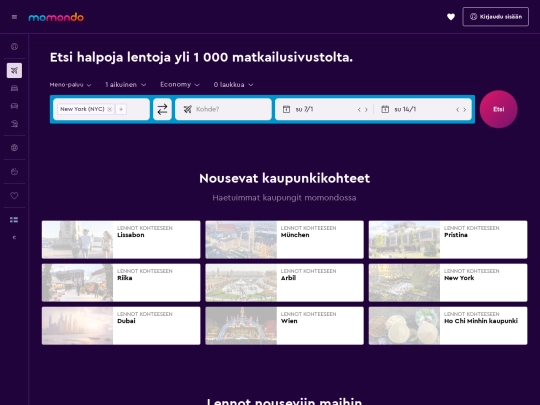Change country via Finnish flag icon
This screenshot has height=405, width=540.
(x=14, y=220)
